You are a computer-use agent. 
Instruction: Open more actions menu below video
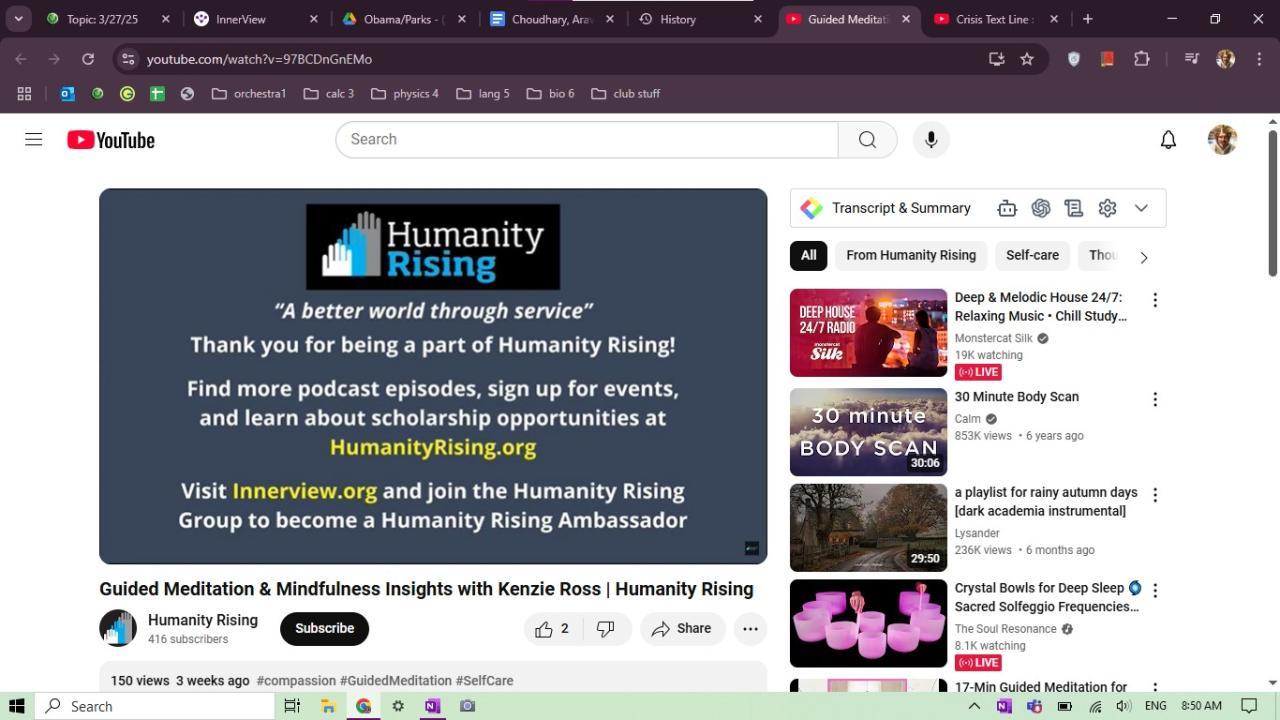[x=750, y=629]
